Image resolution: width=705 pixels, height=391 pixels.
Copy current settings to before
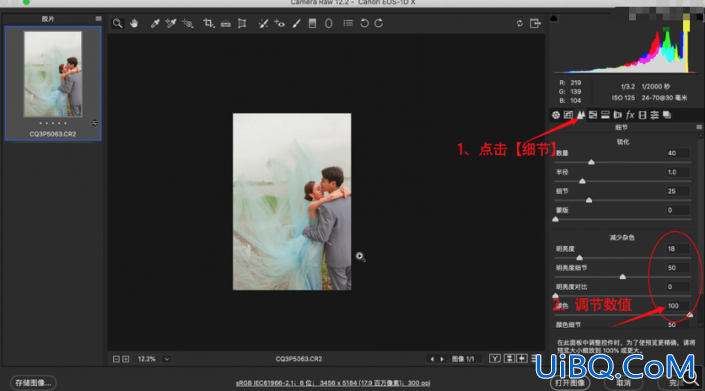(522, 359)
